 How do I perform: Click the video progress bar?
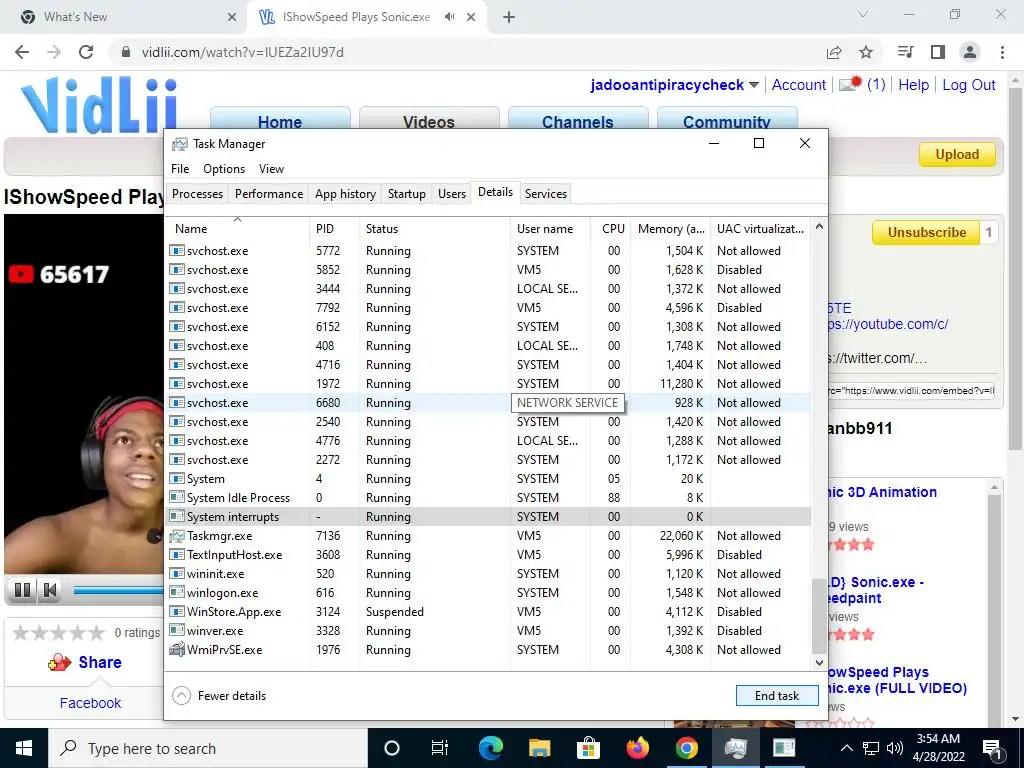coord(118,590)
